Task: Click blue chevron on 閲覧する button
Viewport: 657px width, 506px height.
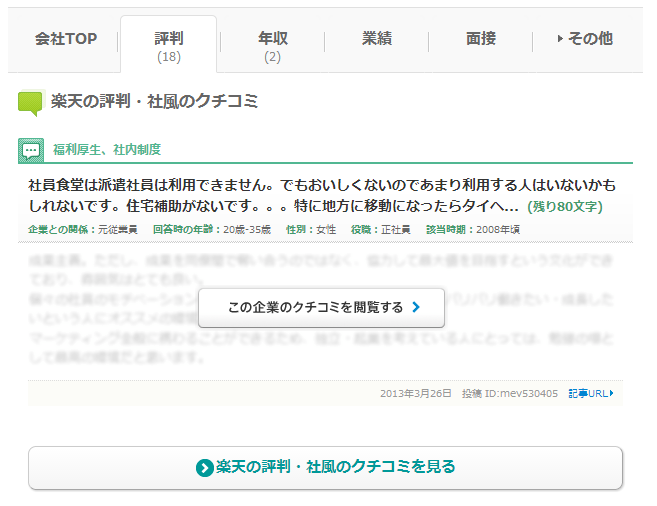Action: pos(416,307)
